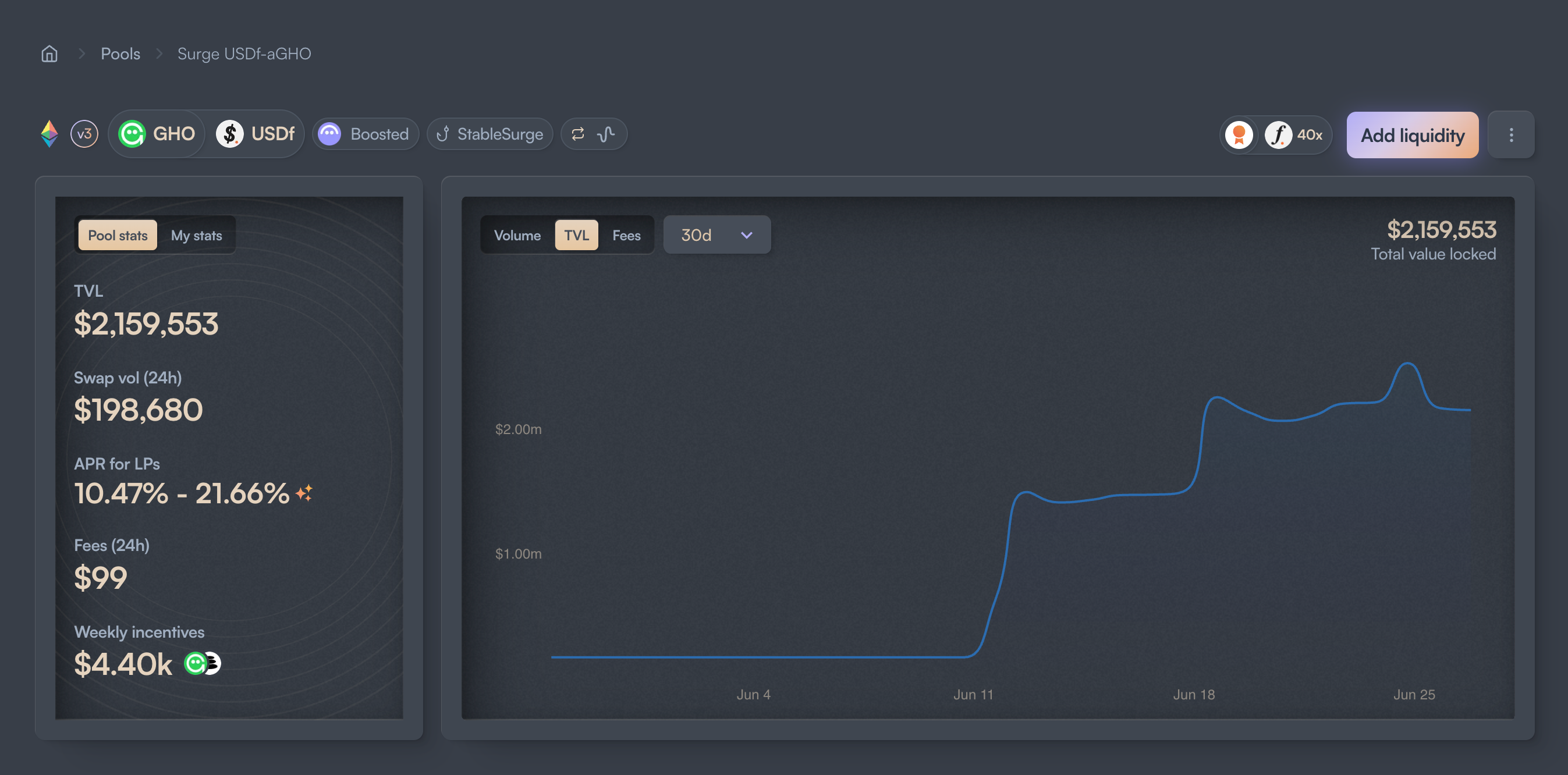
Task: Click the weekly incentives token icons
Action: click(203, 663)
